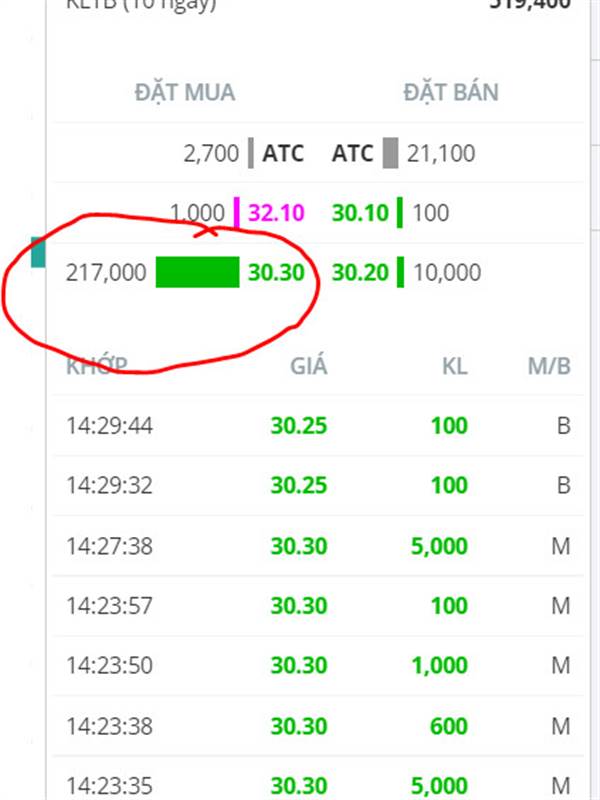Click the sell ATC label

coord(353,153)
